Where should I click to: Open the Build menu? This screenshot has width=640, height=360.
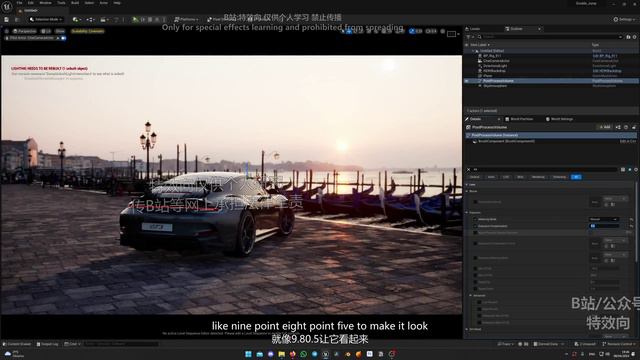click(x=75, y=3)
